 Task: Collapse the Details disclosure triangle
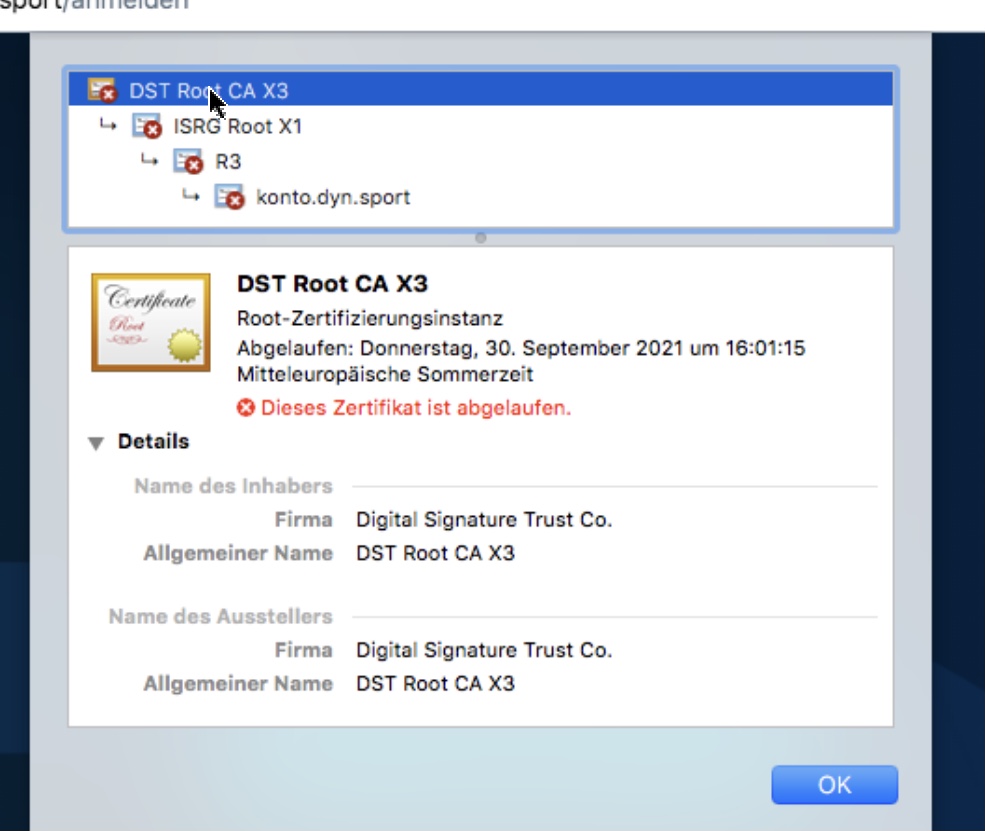pyautogui.click(x=96, y=443)
